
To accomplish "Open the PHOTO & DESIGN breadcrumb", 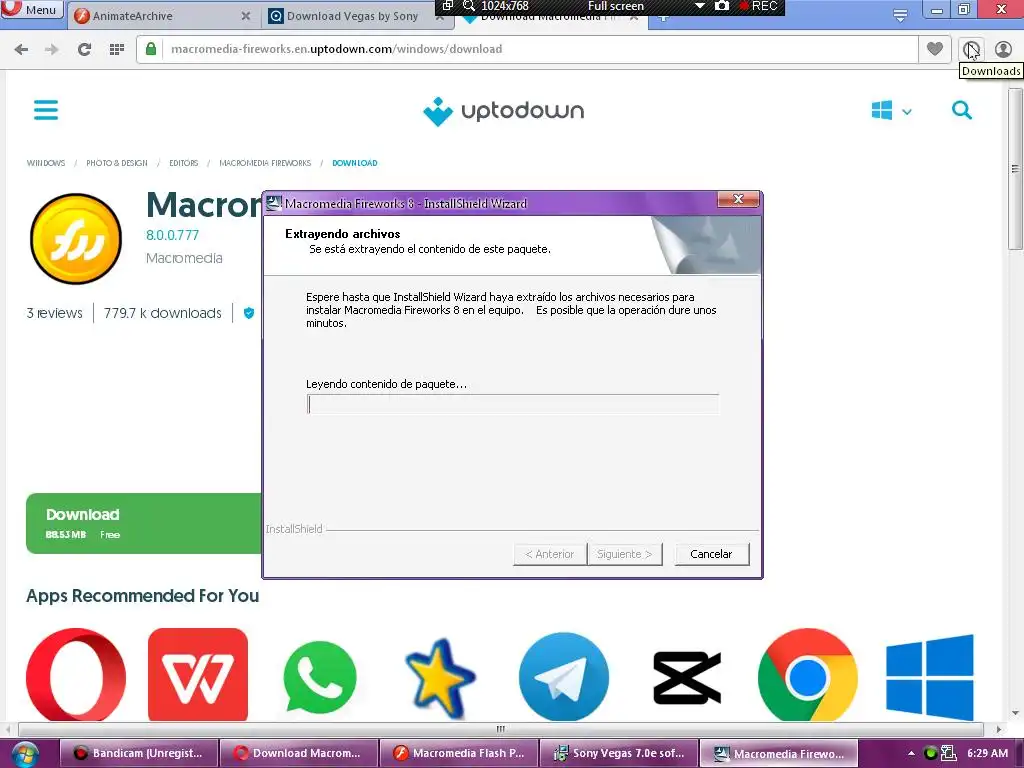I will tap(117, 163).
